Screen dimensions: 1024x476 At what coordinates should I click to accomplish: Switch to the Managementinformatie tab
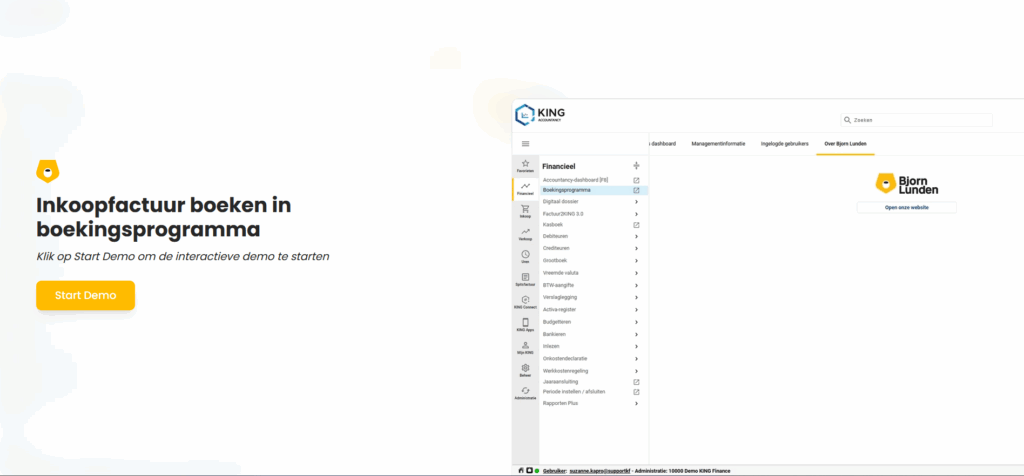(x=718, y=144)
